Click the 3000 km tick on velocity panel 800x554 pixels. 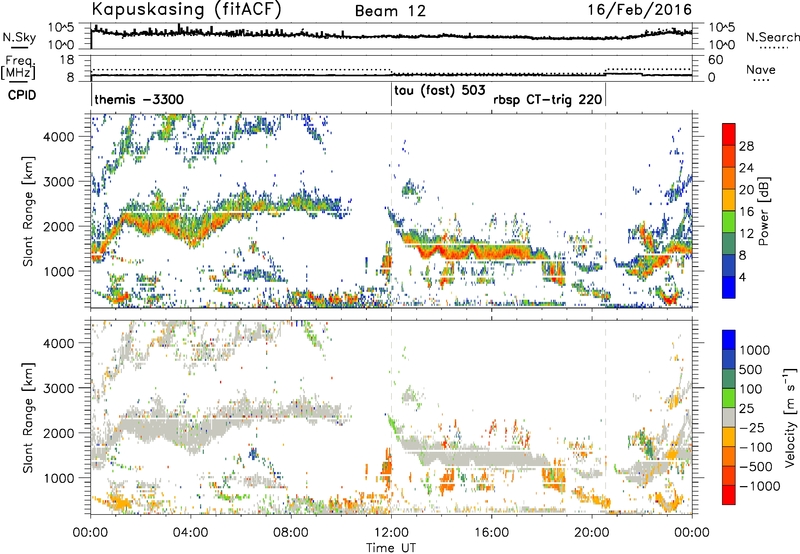tap(60, 388)
